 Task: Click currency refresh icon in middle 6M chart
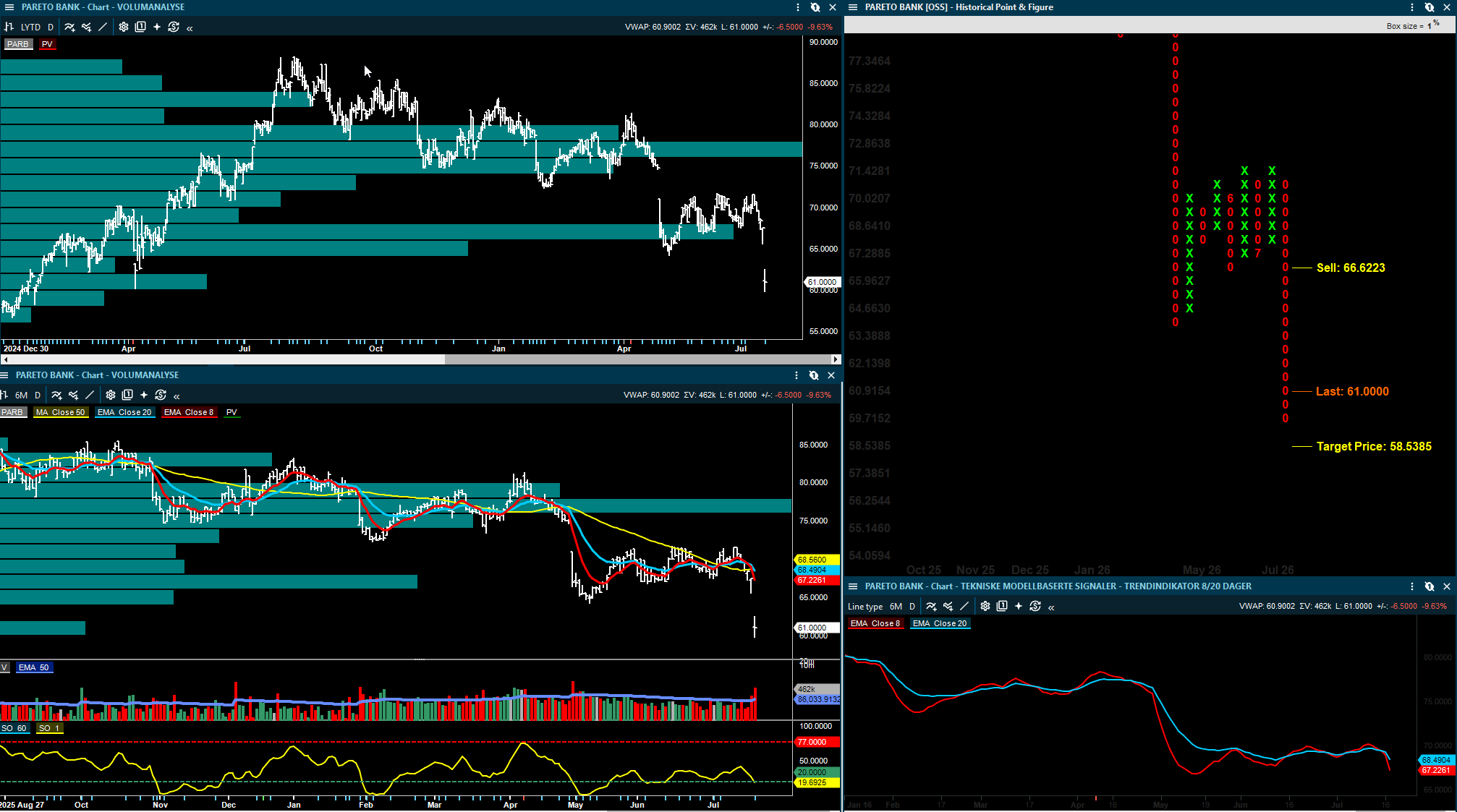(161, 395)
